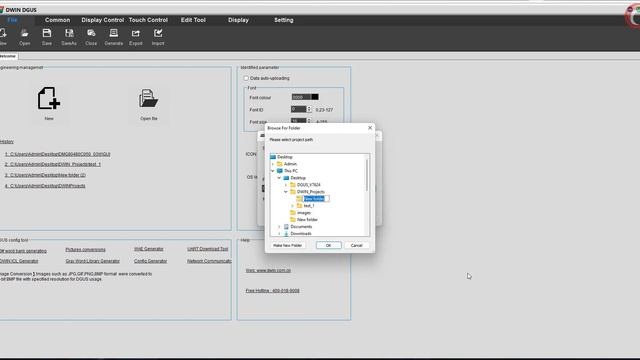Image resolution: width=640 pixels, height=360 pixels.
Task: Expand the test_1 folder node
Action: [x=293, y=206]
